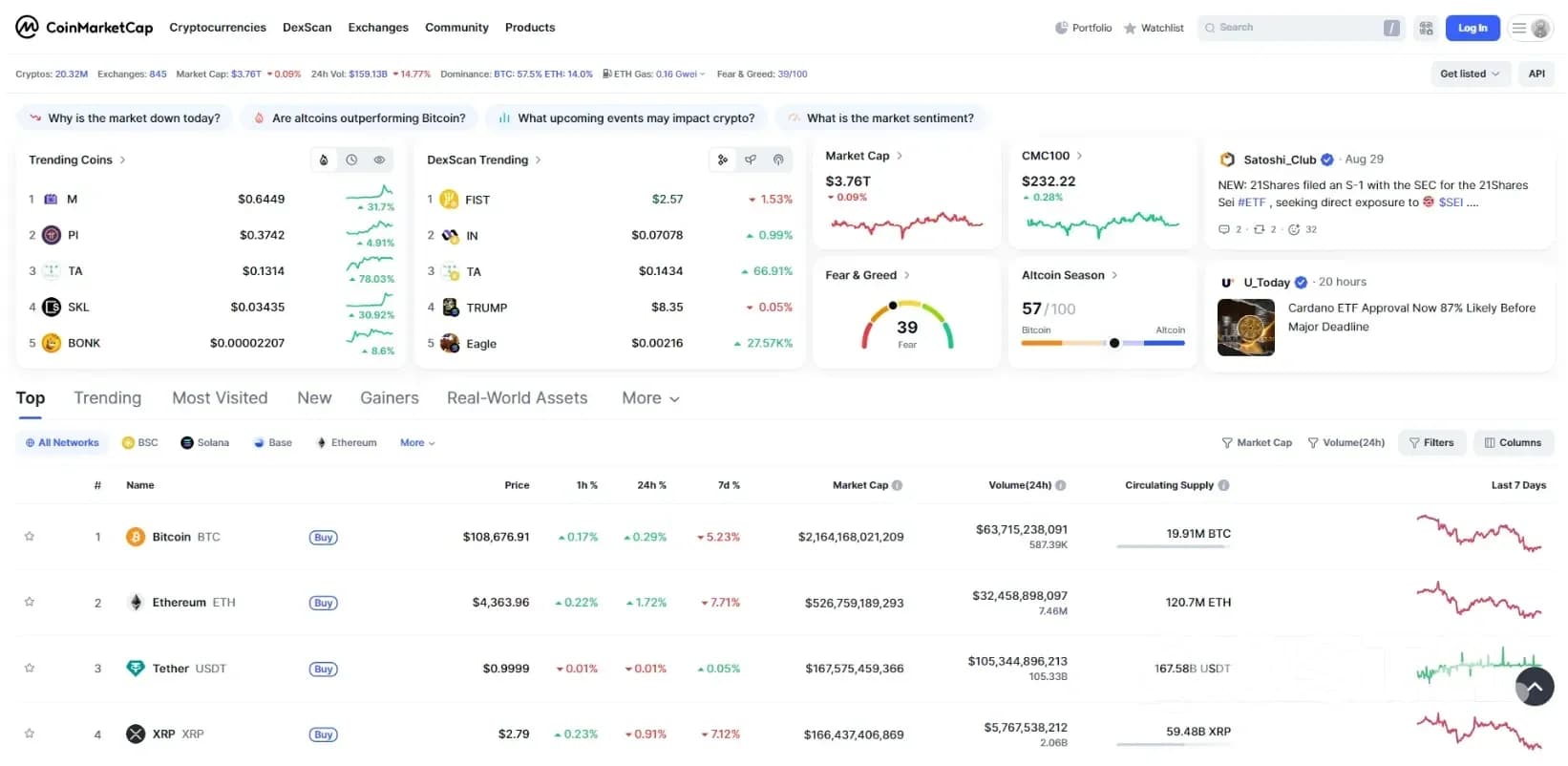Open the Get listed dropdown
This screenshot has height=766, width=1568.
1470,74
